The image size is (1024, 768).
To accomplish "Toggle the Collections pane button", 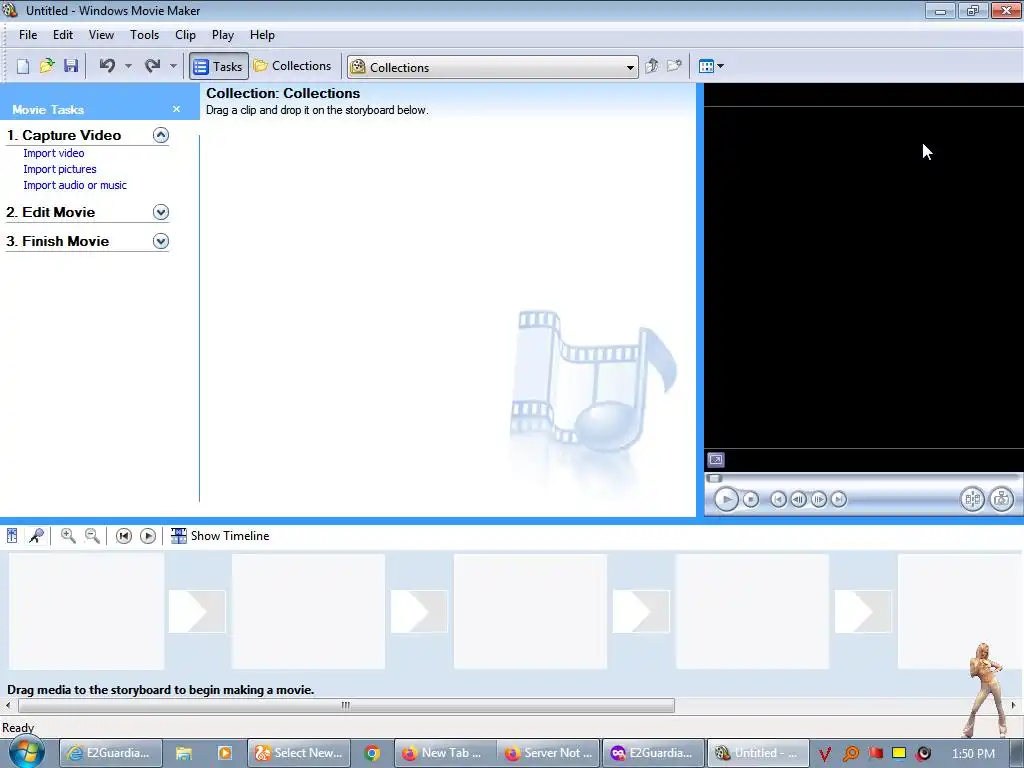I will click(x=293, y=66).
